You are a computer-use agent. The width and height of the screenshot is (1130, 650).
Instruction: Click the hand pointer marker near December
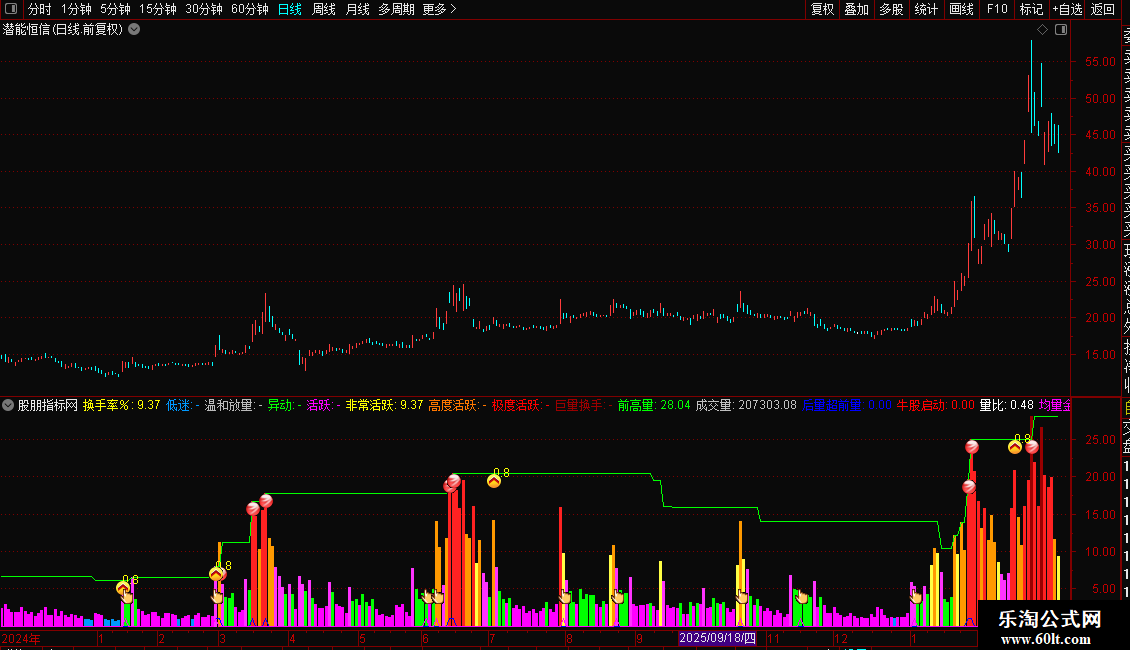pos(801,597)
